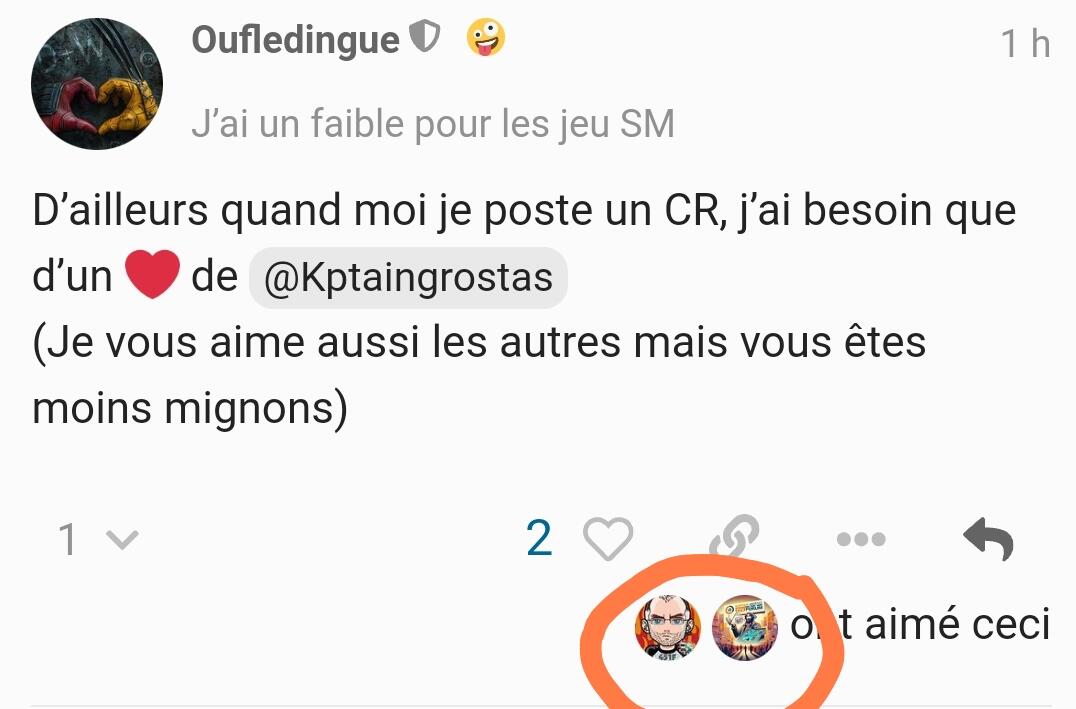Open the bald bearded liker's avatar
The width and height of the screenshot is (1076, 709).
pos(668,627)
